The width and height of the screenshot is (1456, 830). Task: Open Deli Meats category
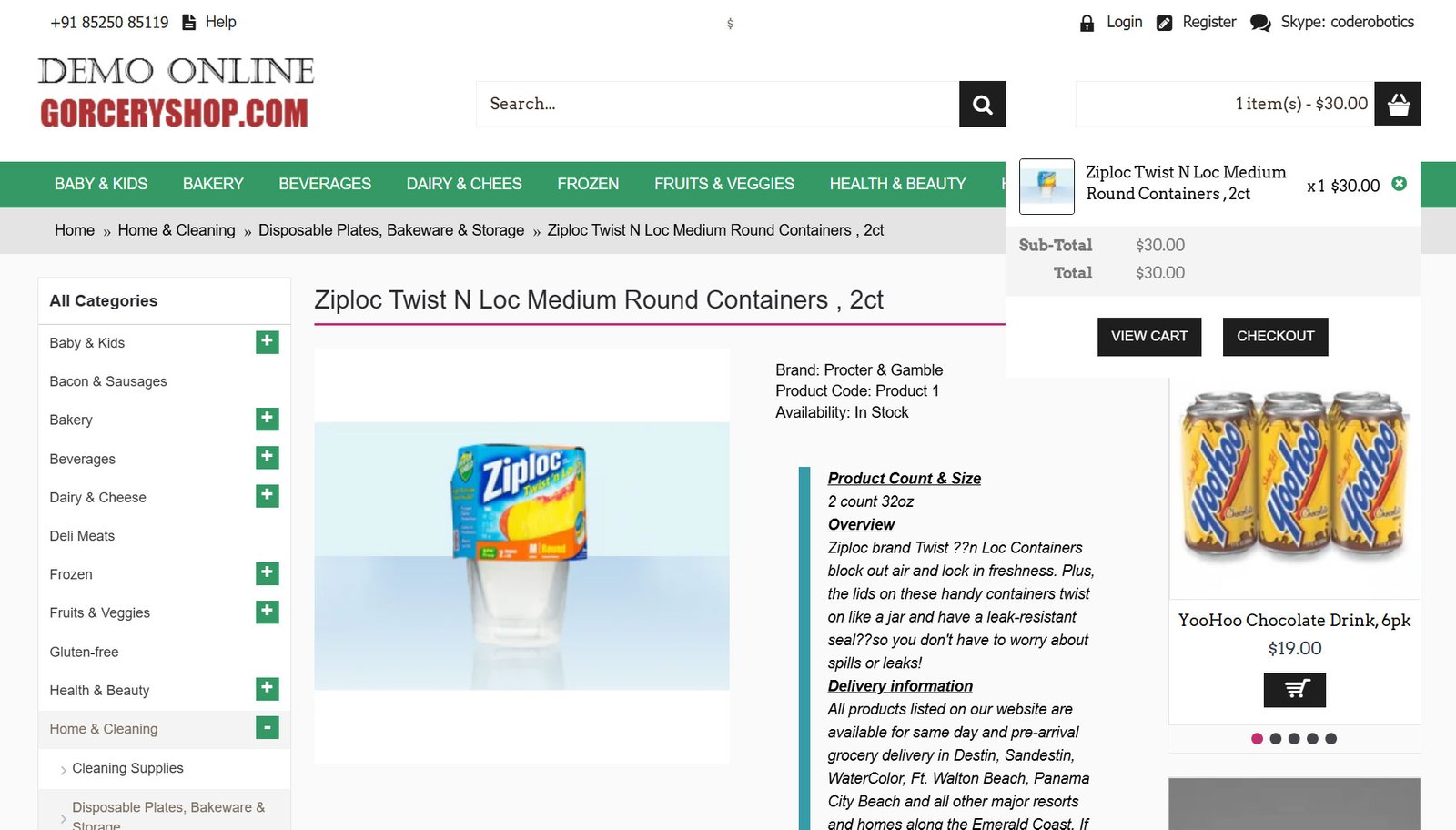pos(82,536)
